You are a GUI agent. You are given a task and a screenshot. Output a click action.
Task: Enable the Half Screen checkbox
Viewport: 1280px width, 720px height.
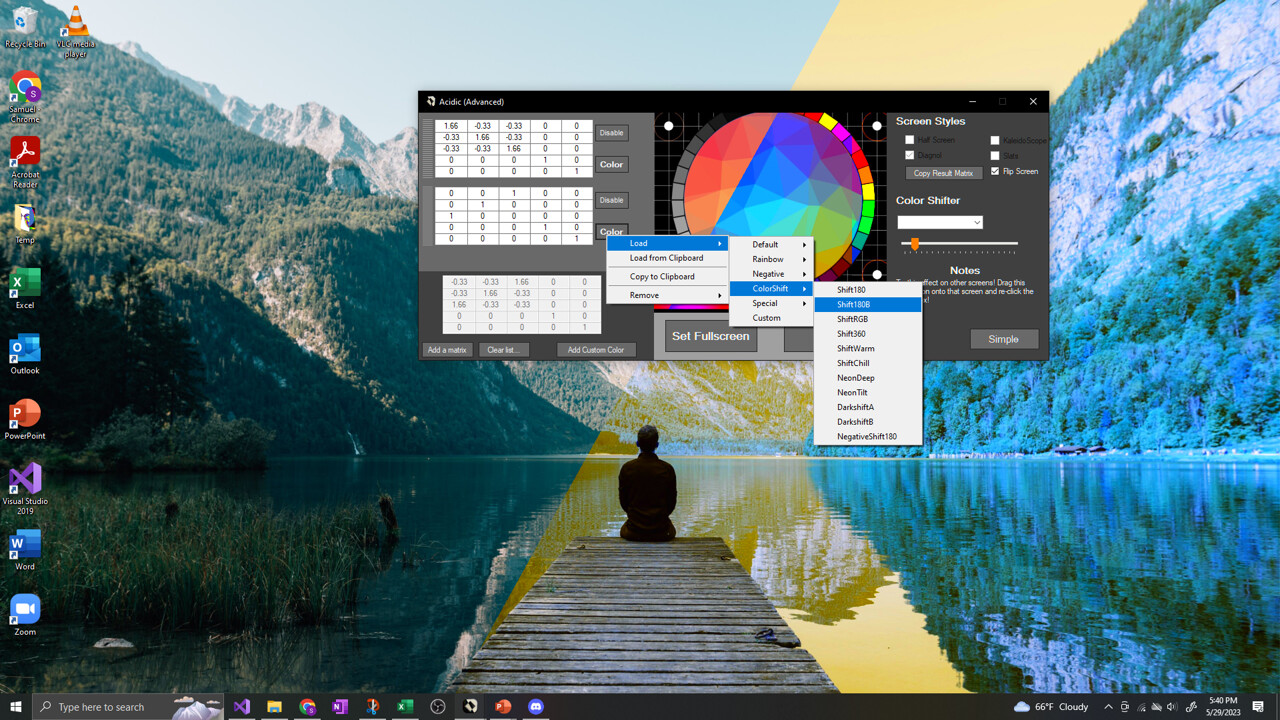click(910, 139)
